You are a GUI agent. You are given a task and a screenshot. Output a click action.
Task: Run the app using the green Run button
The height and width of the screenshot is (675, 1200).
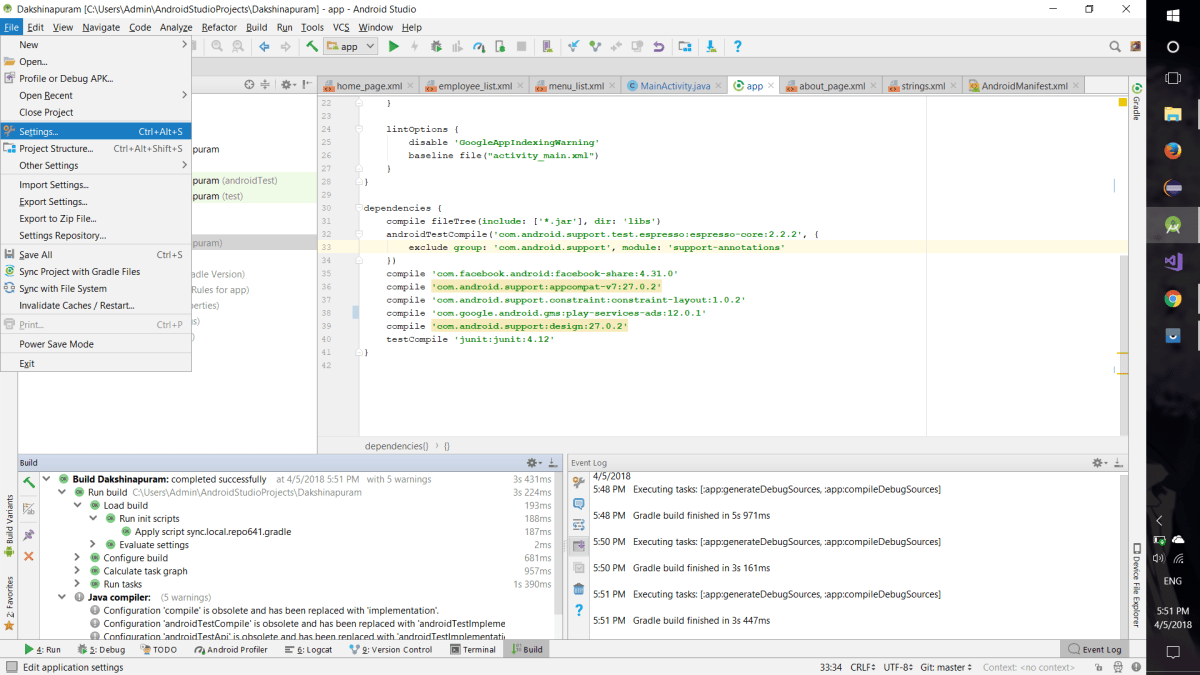tap(393, 46)
